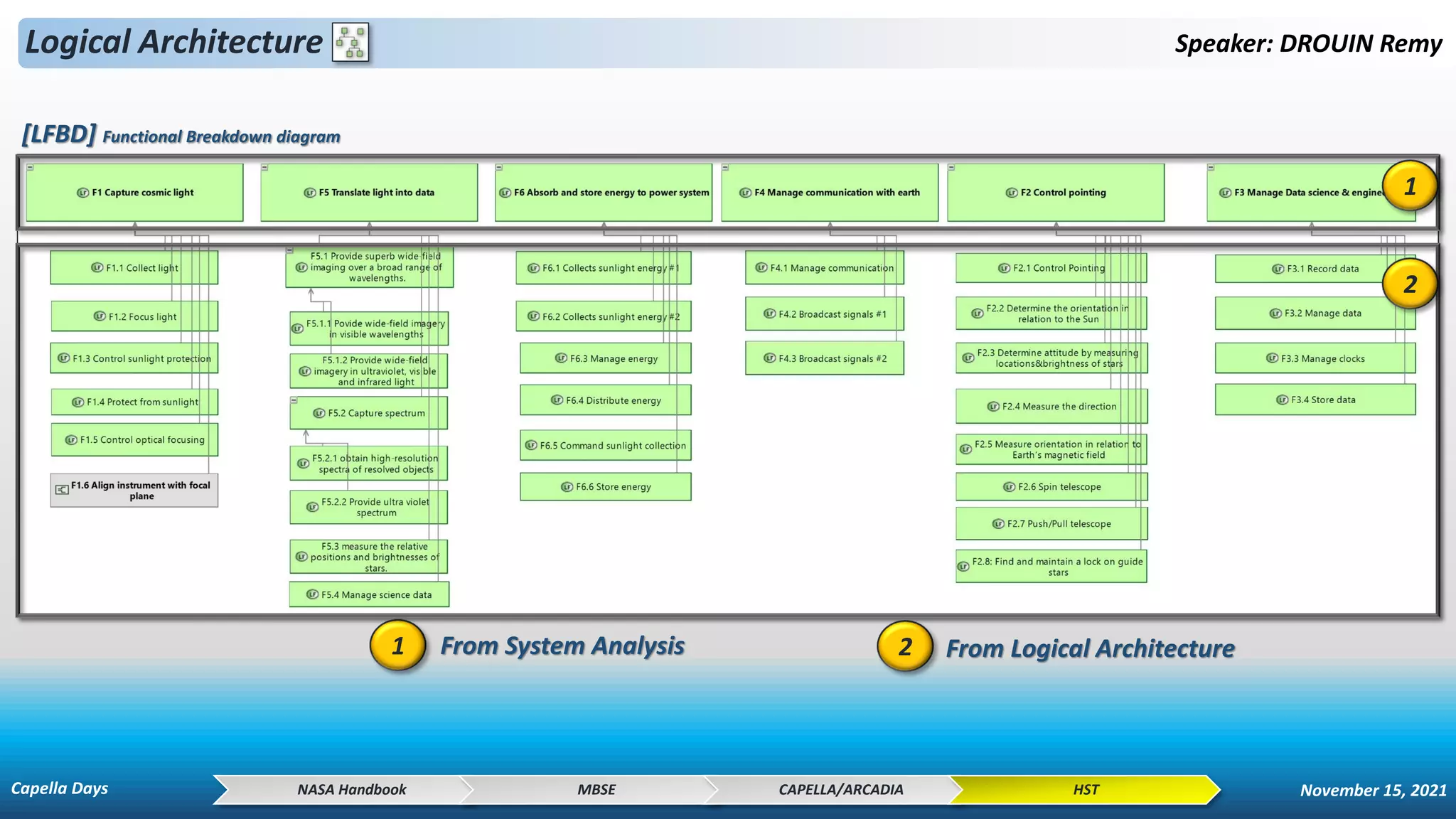Click the function icon of F6.3 Manage energy
Image resolution: width=1456 pixels, height=819 pixels.
(x=561, y=358)
